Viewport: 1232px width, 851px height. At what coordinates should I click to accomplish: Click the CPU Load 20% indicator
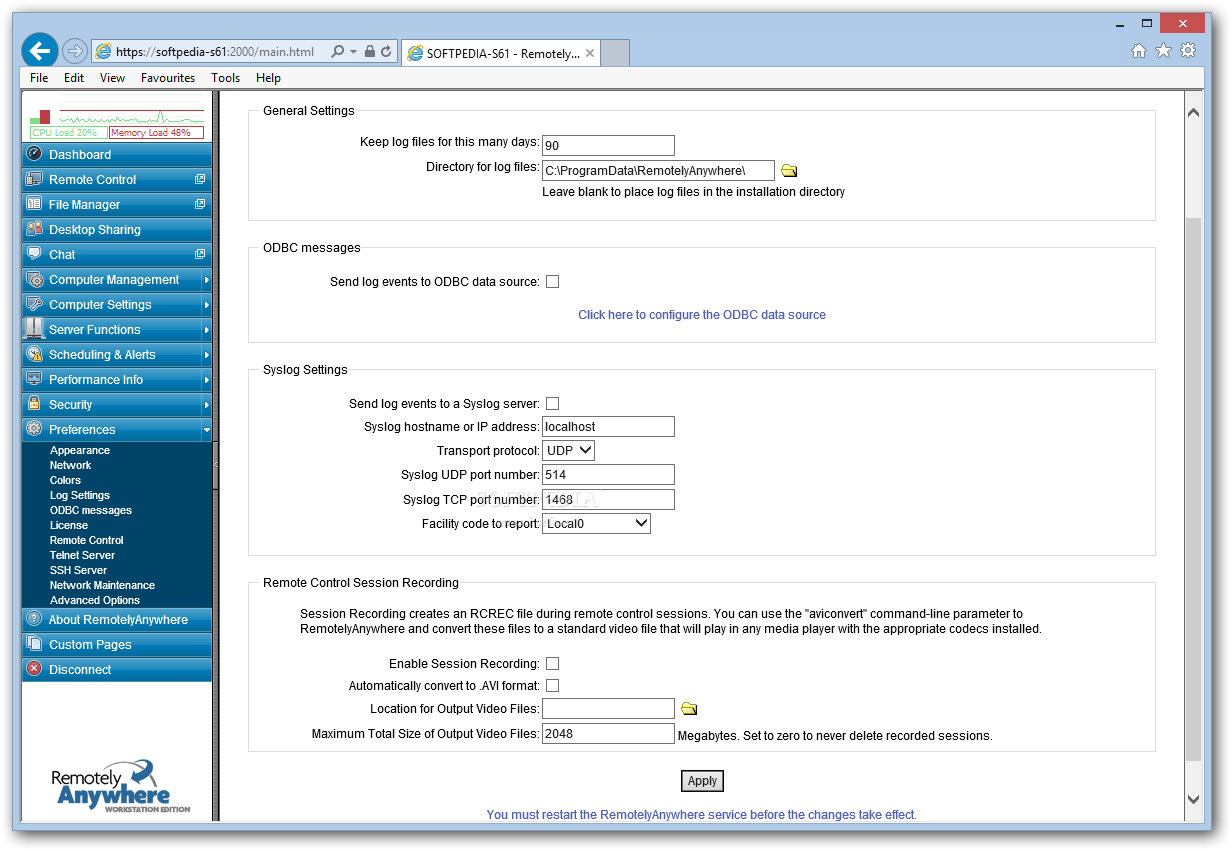click(69, 132)
